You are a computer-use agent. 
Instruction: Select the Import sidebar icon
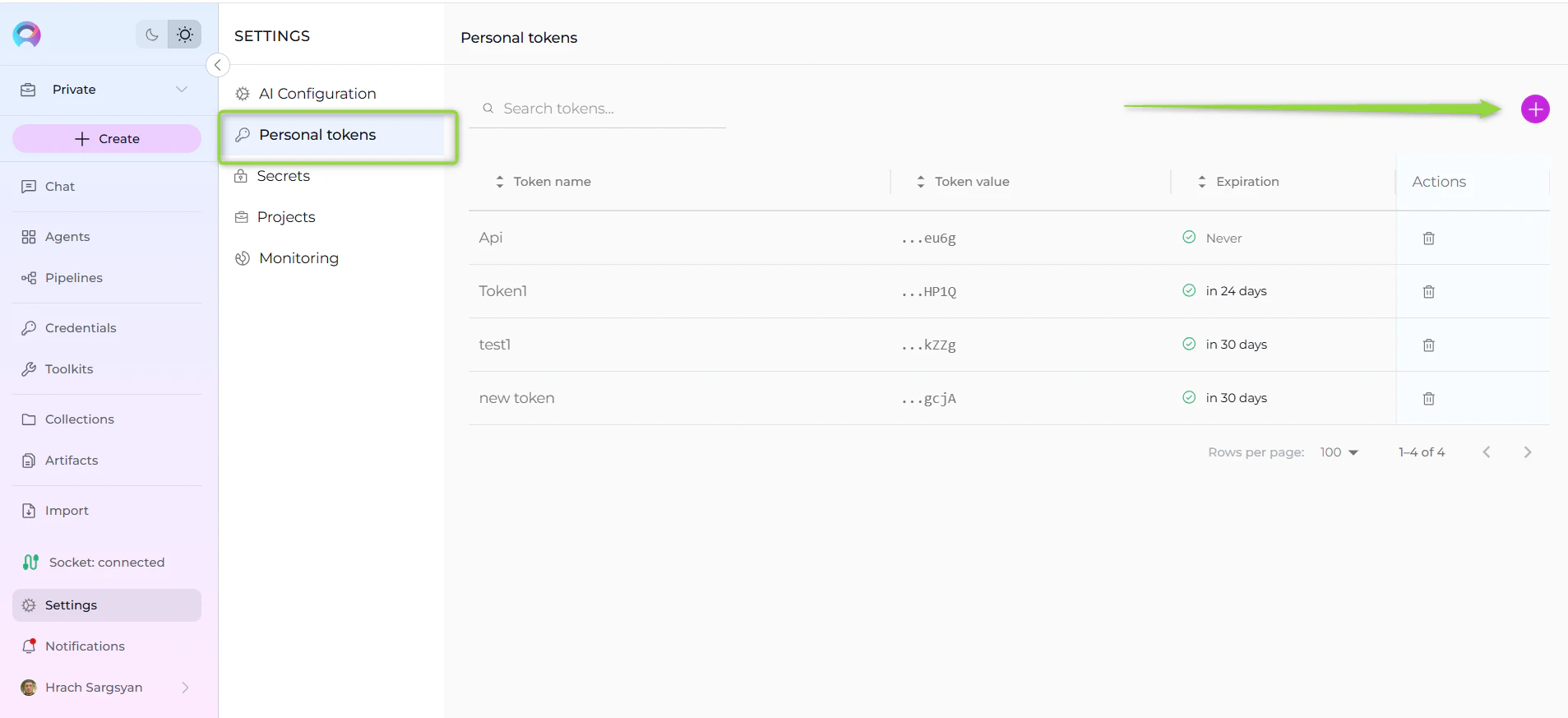(64, 510)
